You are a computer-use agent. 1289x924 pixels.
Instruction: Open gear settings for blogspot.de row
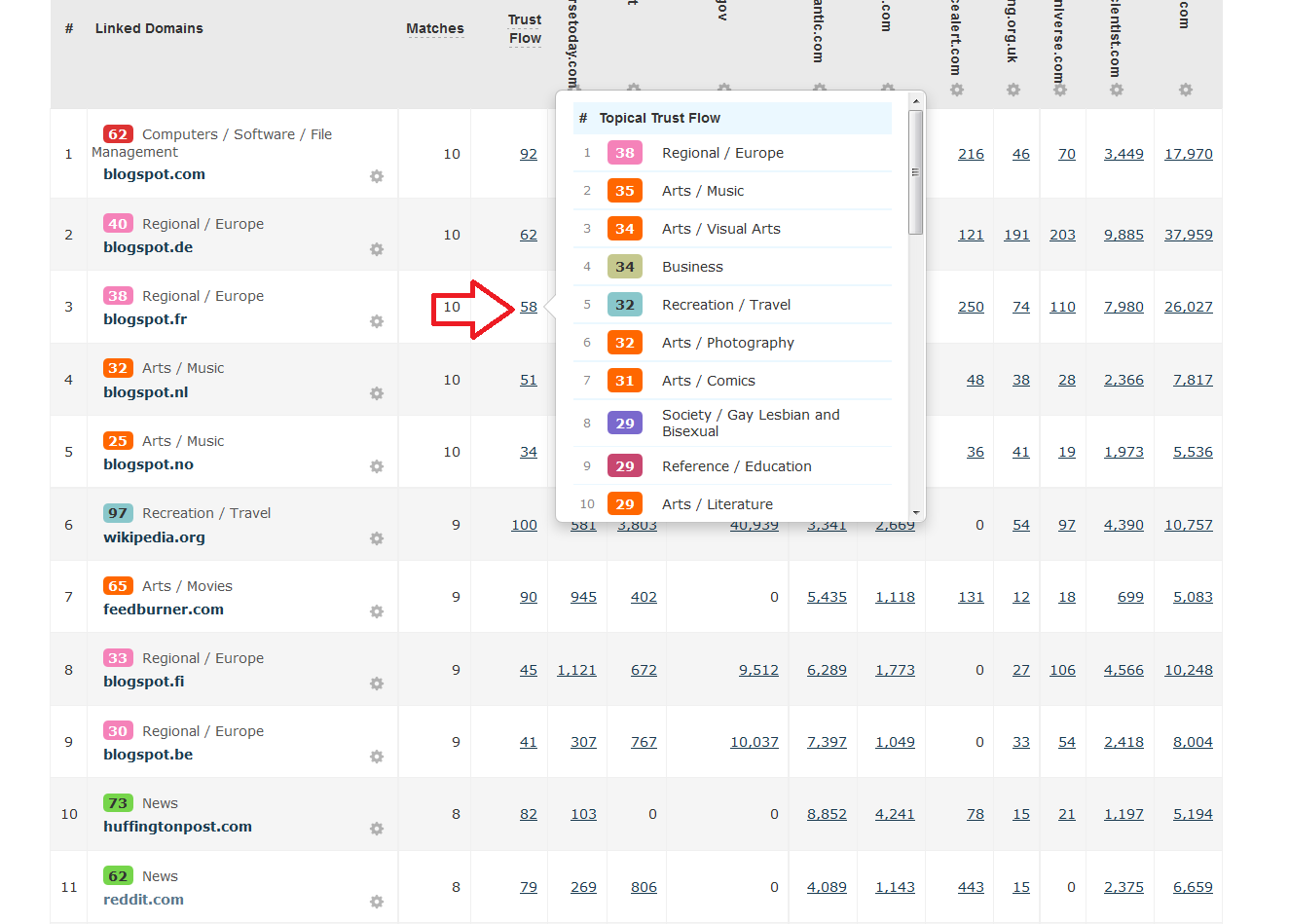(377, 249)
